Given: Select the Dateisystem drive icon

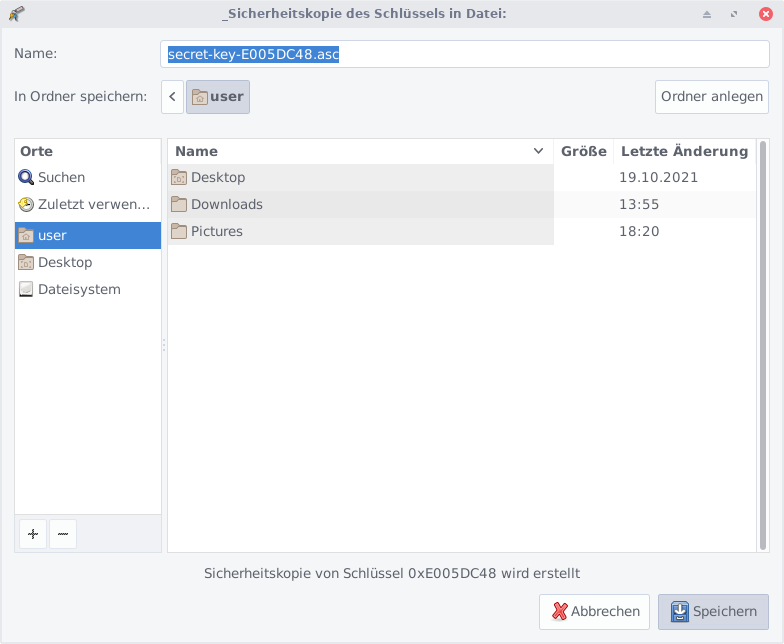Looking at the screenshot, I should pyautogui.click(x=26, y=290).
